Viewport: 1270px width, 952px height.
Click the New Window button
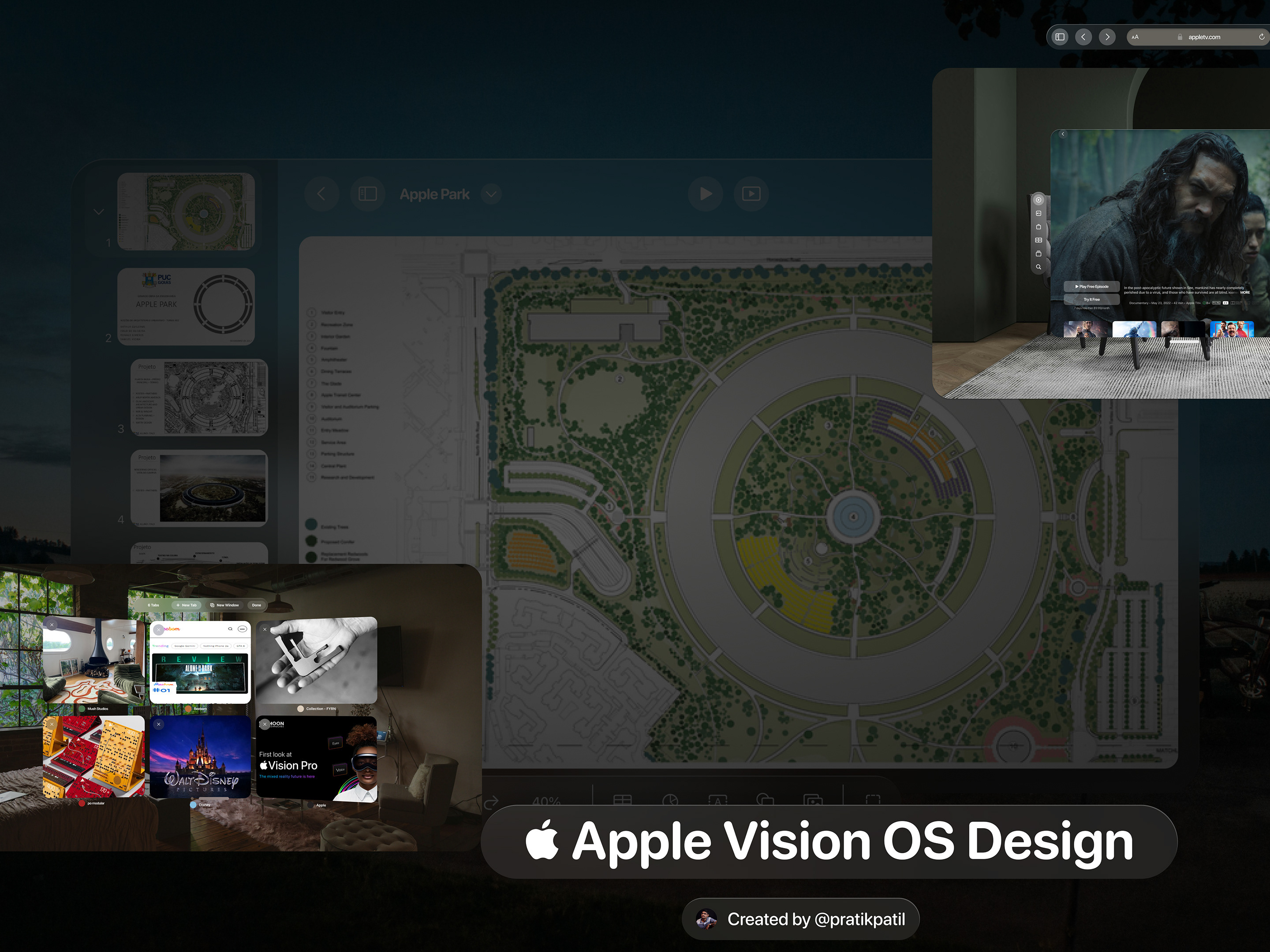point(224,605)
